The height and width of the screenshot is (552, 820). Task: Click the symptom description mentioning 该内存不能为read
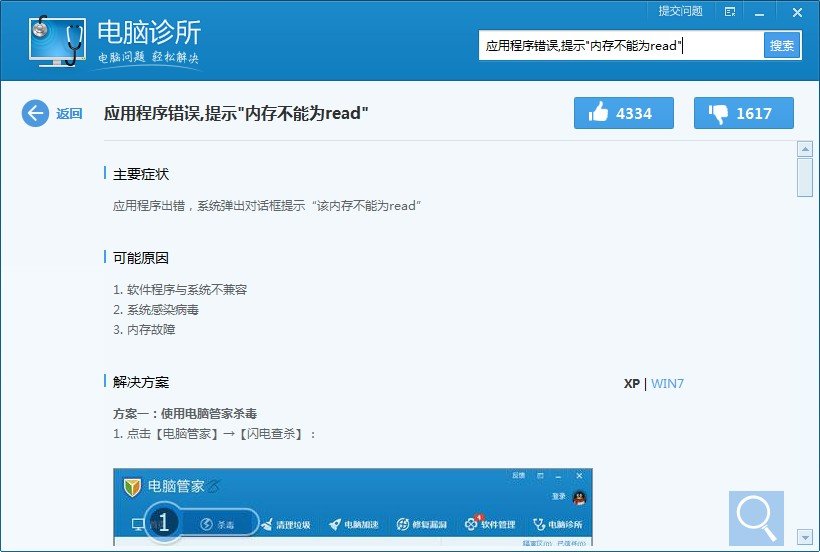[267, 205]
